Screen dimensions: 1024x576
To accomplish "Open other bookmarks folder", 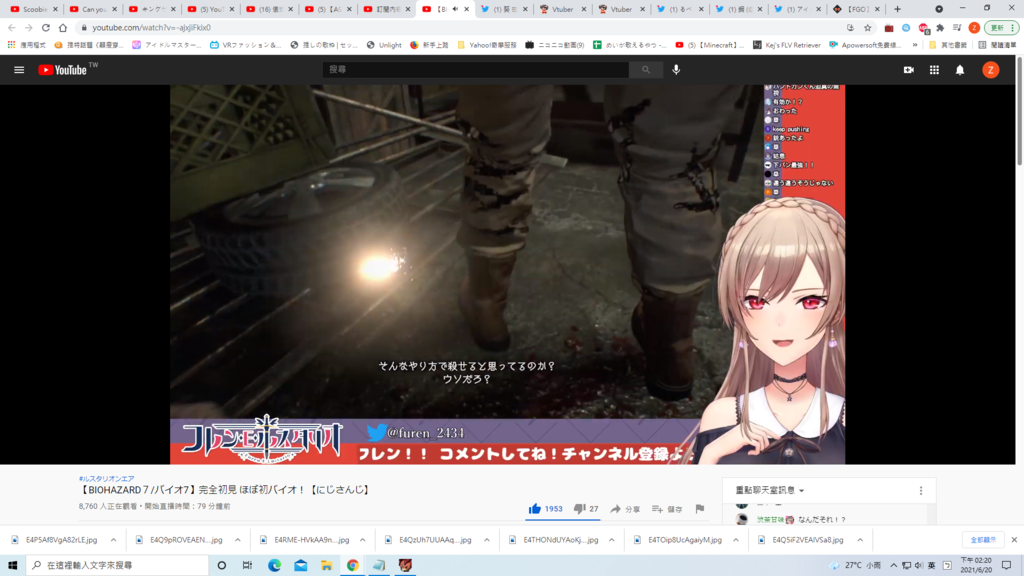I will [x=949, y=45].
